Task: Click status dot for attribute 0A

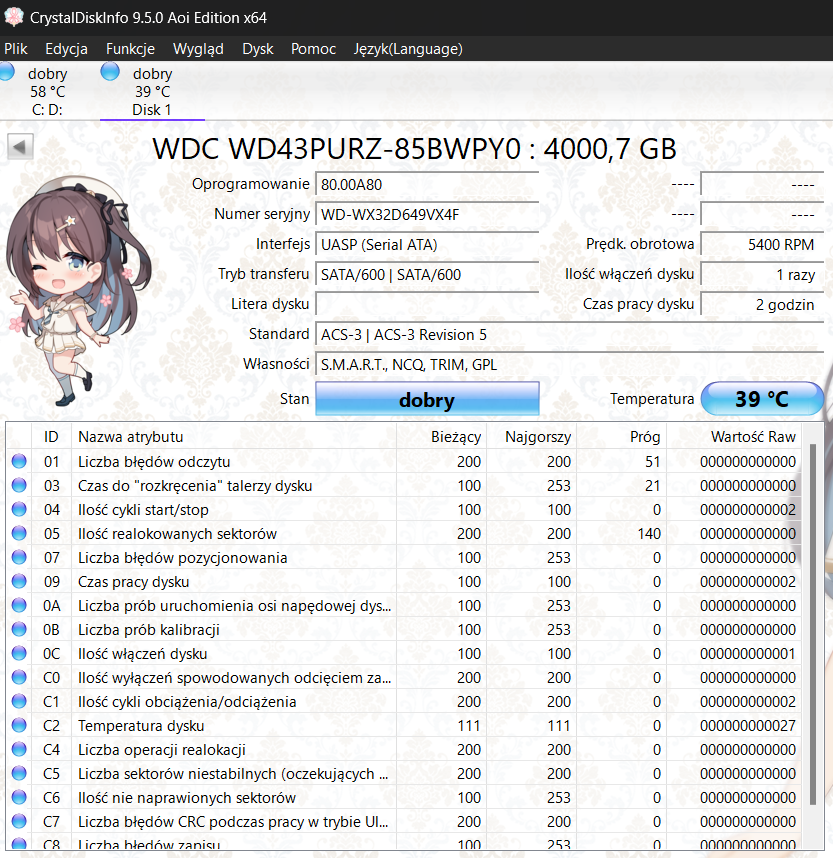Action: click(19, 605)
